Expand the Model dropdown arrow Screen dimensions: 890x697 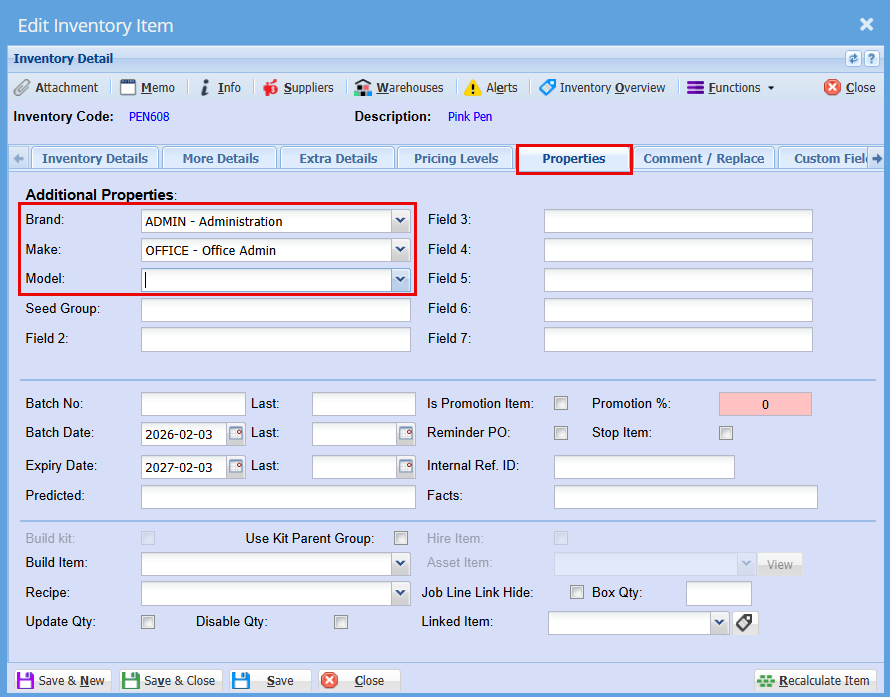(400, 281)
